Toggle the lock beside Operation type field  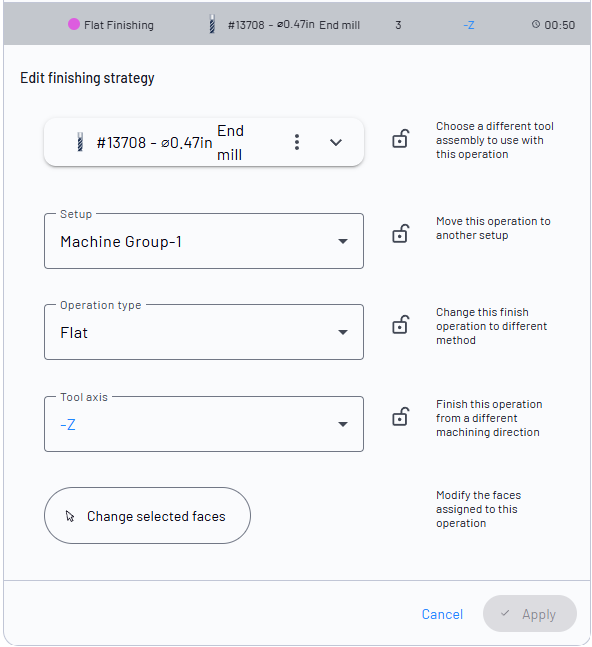(x=400, y=325)
